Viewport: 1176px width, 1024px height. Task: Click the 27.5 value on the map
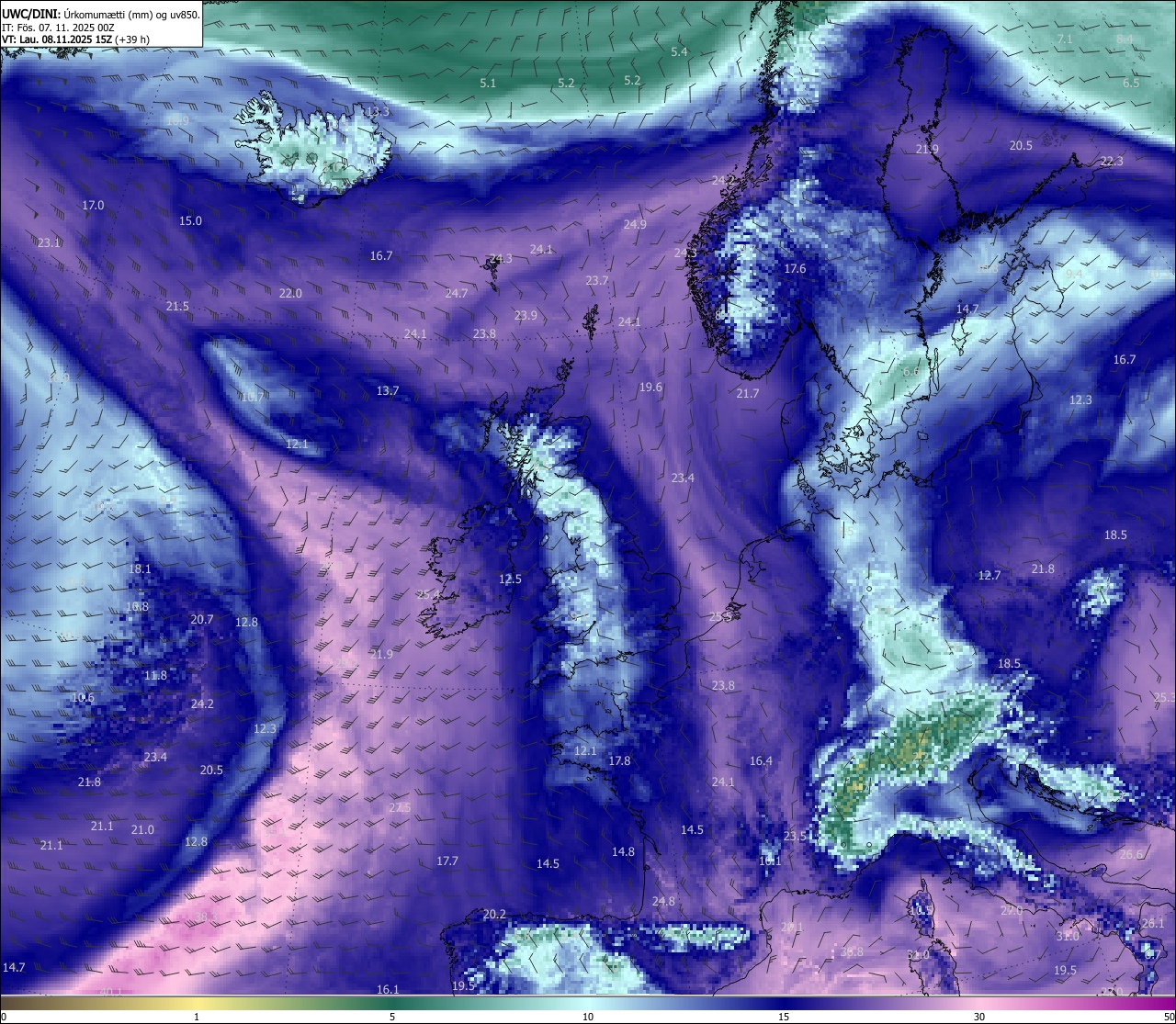400,808
